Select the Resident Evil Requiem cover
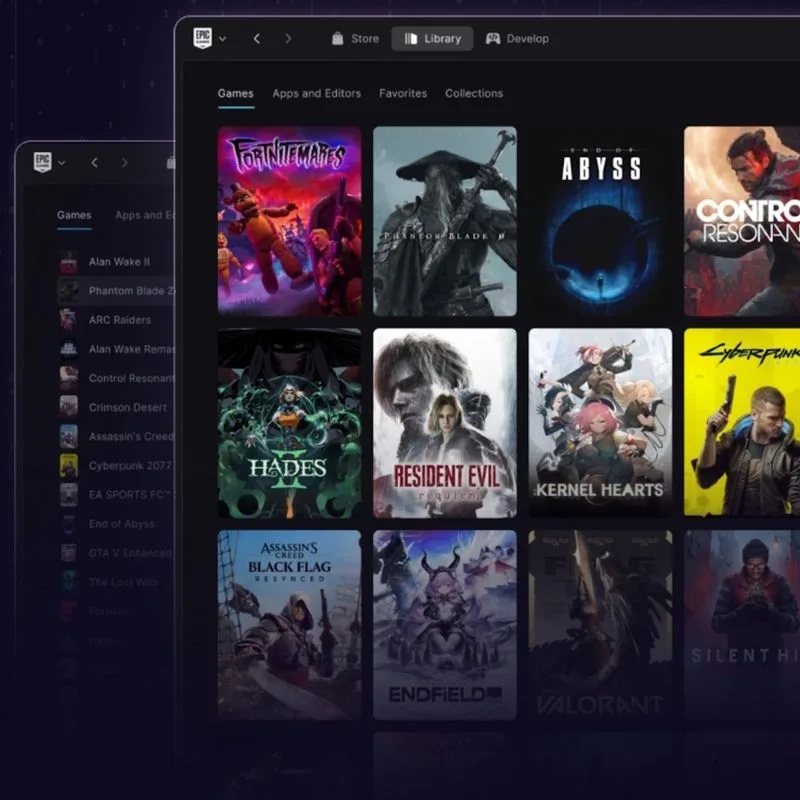The image size is (800, 800). click(445, 423)
